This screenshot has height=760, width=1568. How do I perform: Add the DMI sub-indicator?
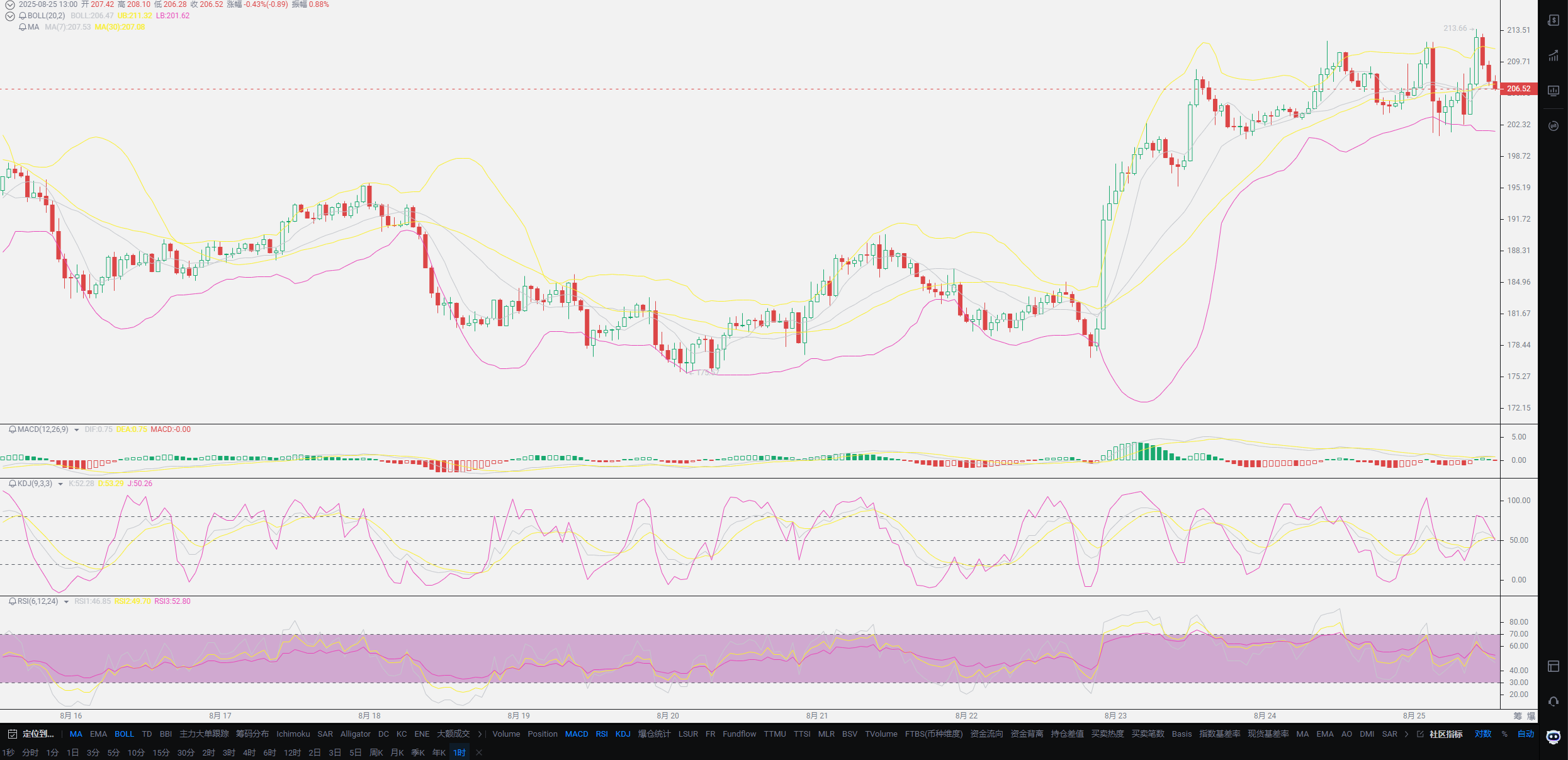point(1367,734)
